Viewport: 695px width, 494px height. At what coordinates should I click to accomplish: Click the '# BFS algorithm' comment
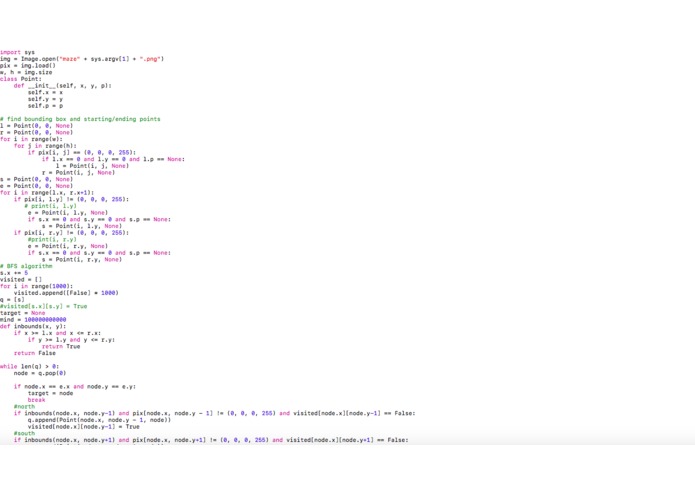[26, 266]
